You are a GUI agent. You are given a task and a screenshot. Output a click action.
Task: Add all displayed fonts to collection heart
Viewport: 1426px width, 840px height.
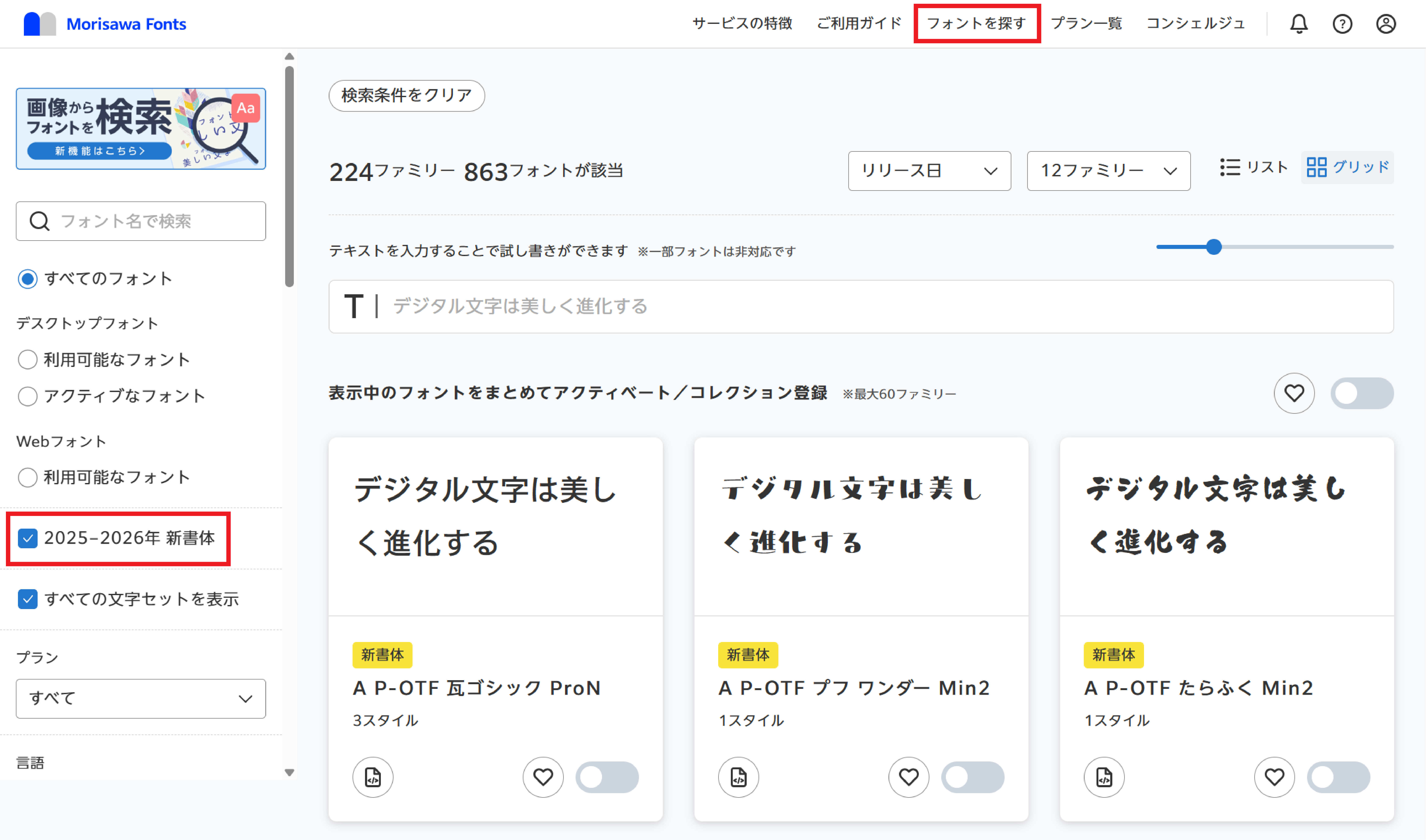coord(1294,393)
